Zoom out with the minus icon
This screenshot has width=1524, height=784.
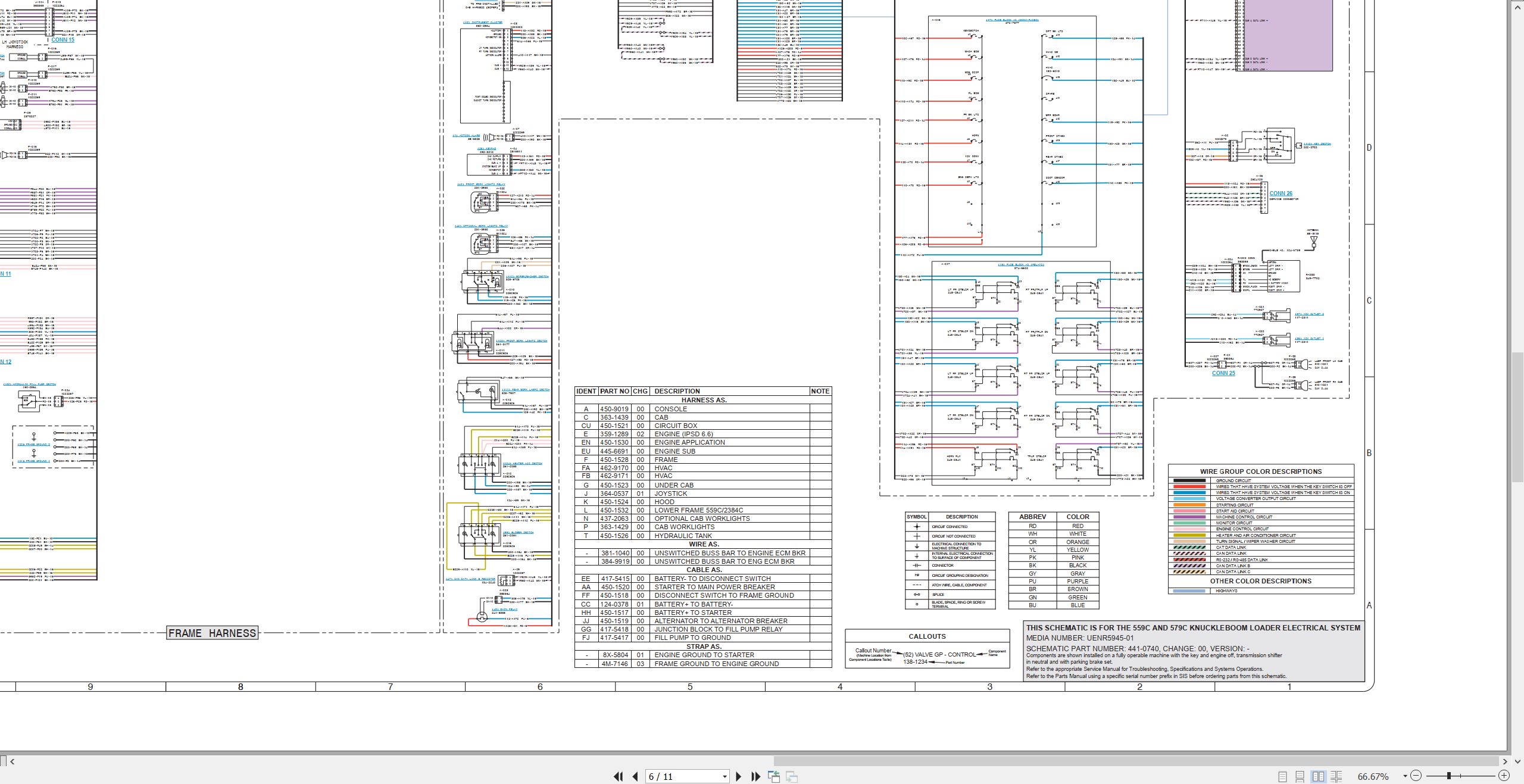point(1416,776)
